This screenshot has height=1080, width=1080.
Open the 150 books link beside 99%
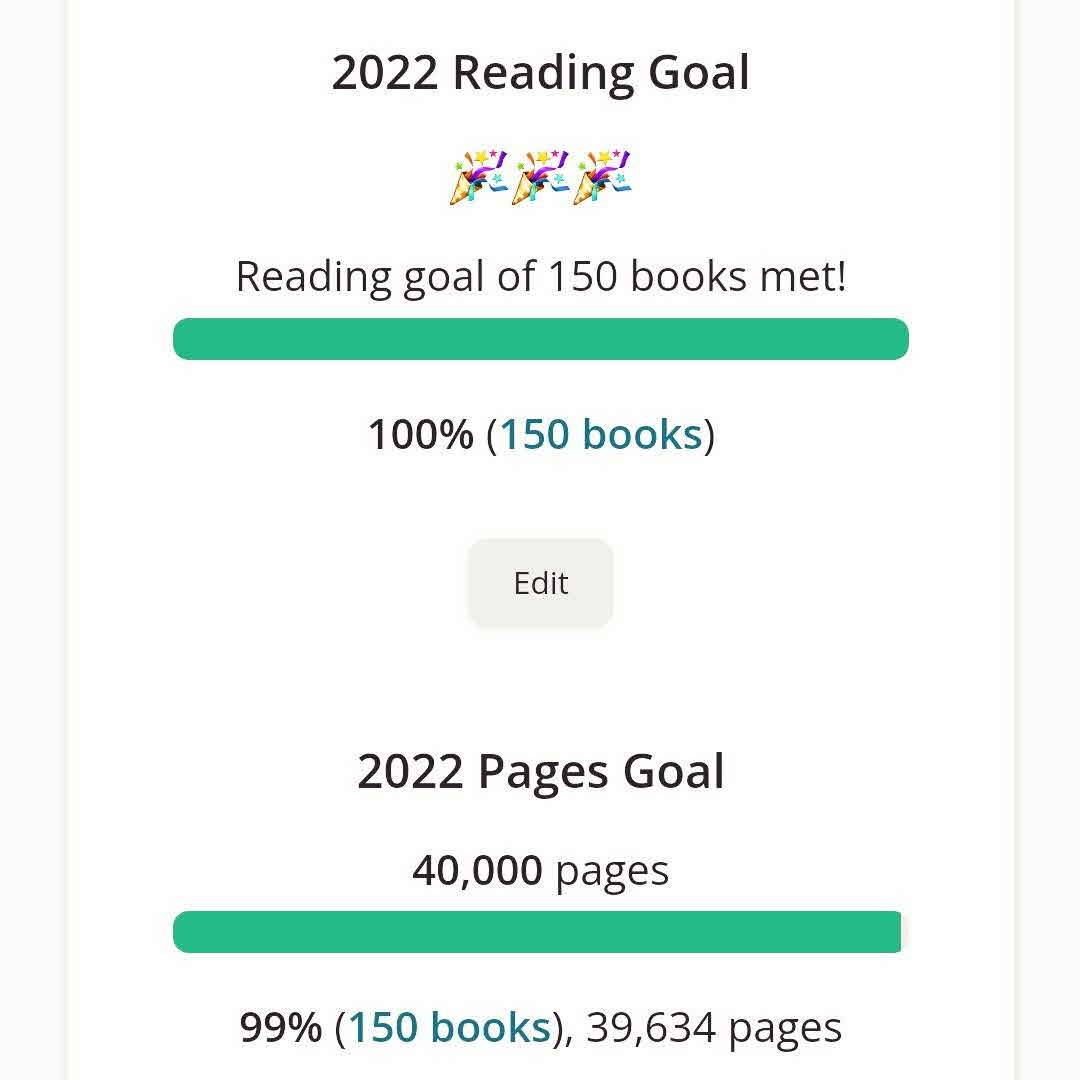449,1028
